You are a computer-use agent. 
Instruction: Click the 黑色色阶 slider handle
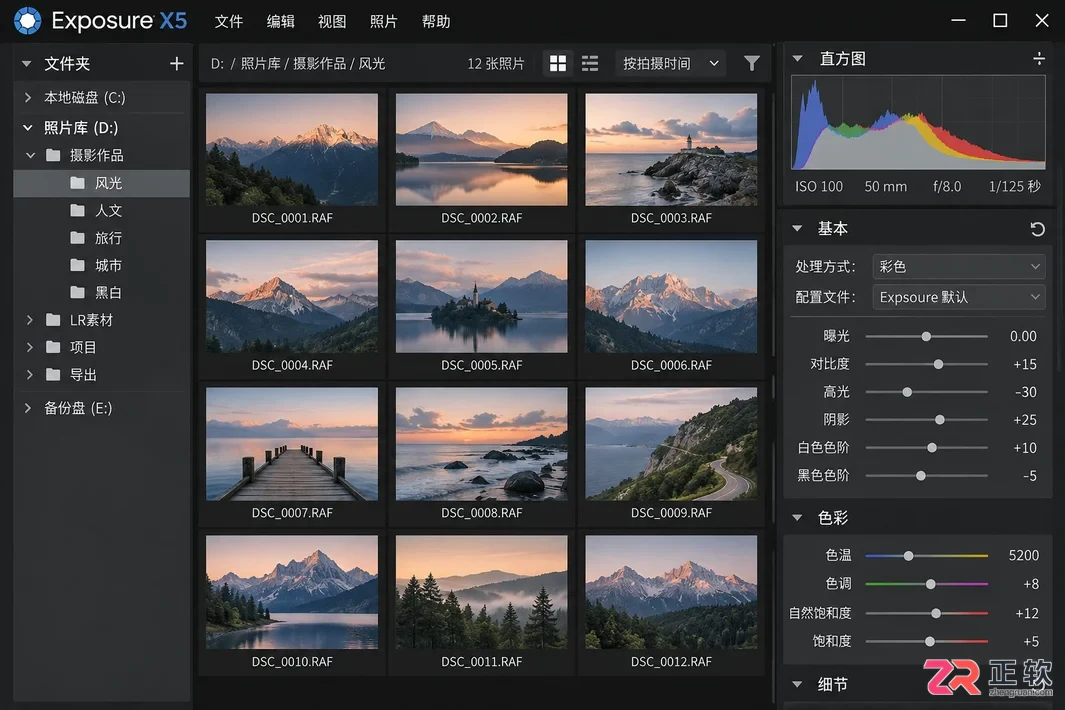[920, 476]
